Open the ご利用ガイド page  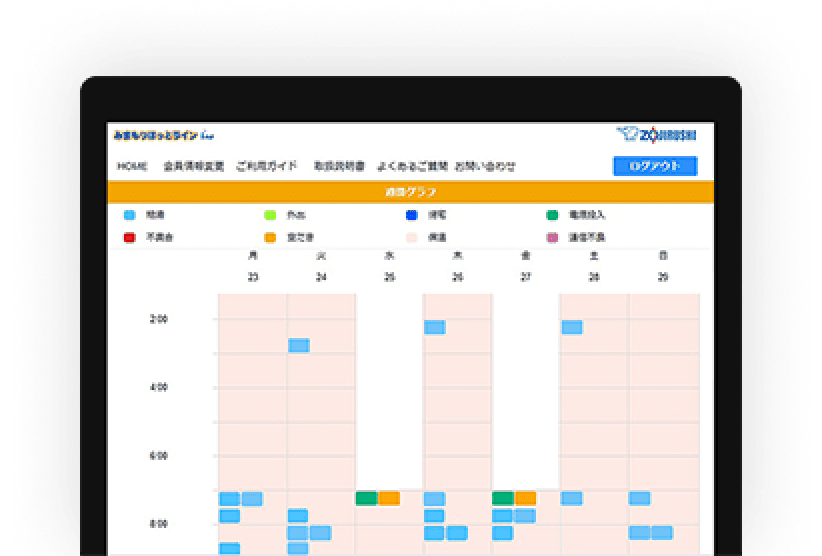tap(267, 166)
